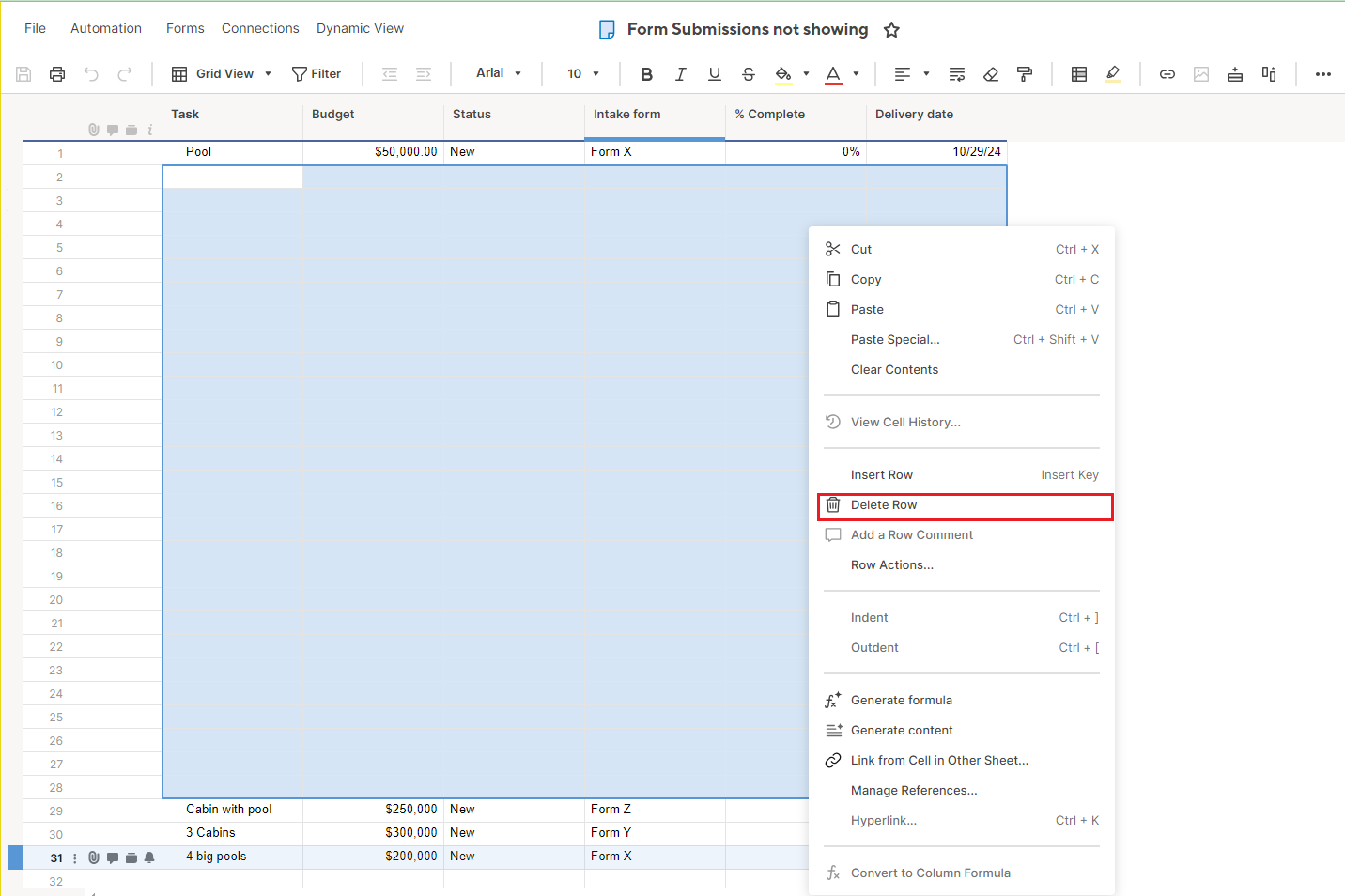Open the Forms menu
Image resolution: width=1345 pixels, height=896 pixels.
[185, 28]
